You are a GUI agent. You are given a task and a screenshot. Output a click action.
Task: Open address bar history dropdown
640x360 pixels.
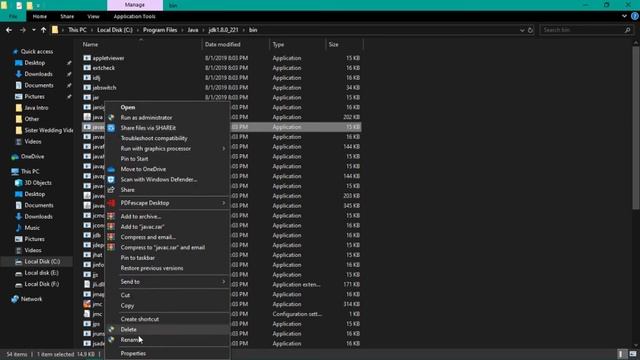[x=522, y=30]
